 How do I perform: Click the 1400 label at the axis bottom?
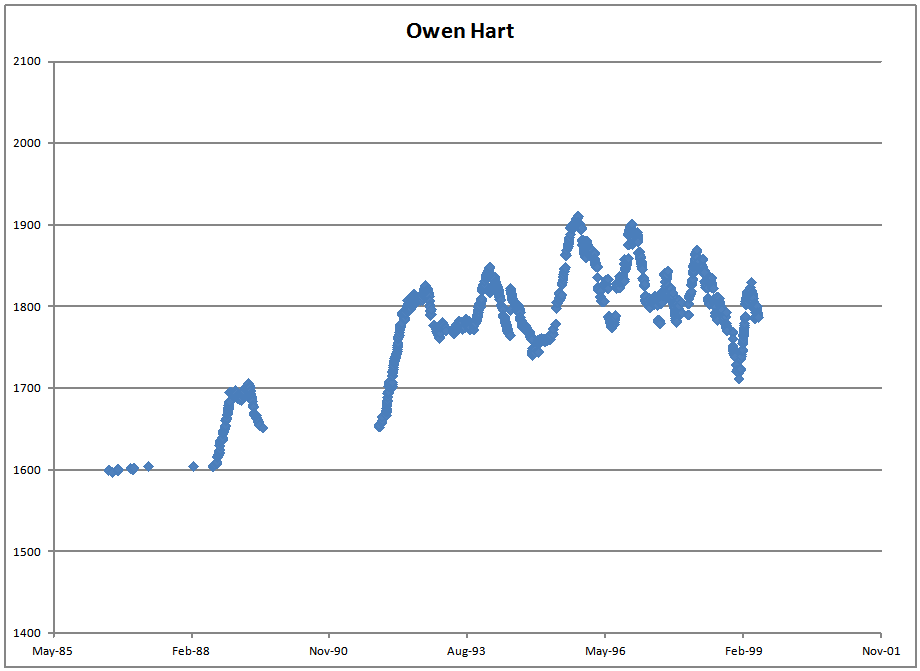tap(27, 633)
